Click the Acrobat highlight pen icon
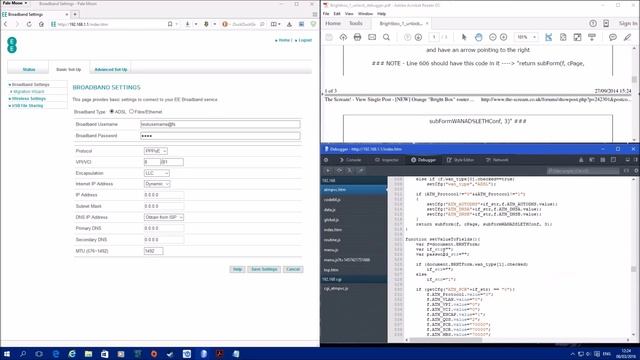This screenshot has width=640, height=360. pyautogui.click(x=627, y=37)
